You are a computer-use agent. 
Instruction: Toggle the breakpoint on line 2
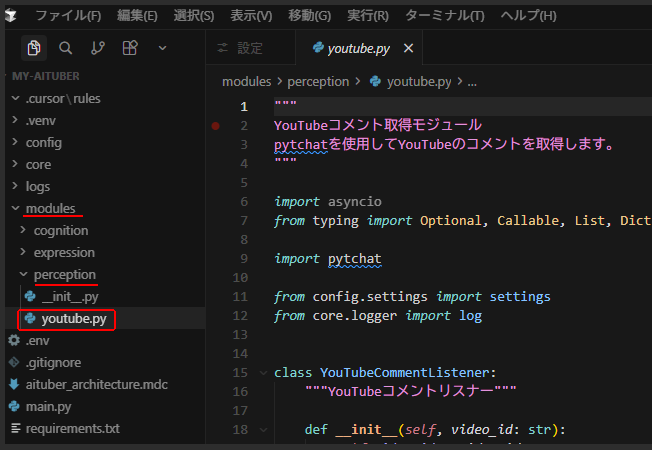[215, 126]
